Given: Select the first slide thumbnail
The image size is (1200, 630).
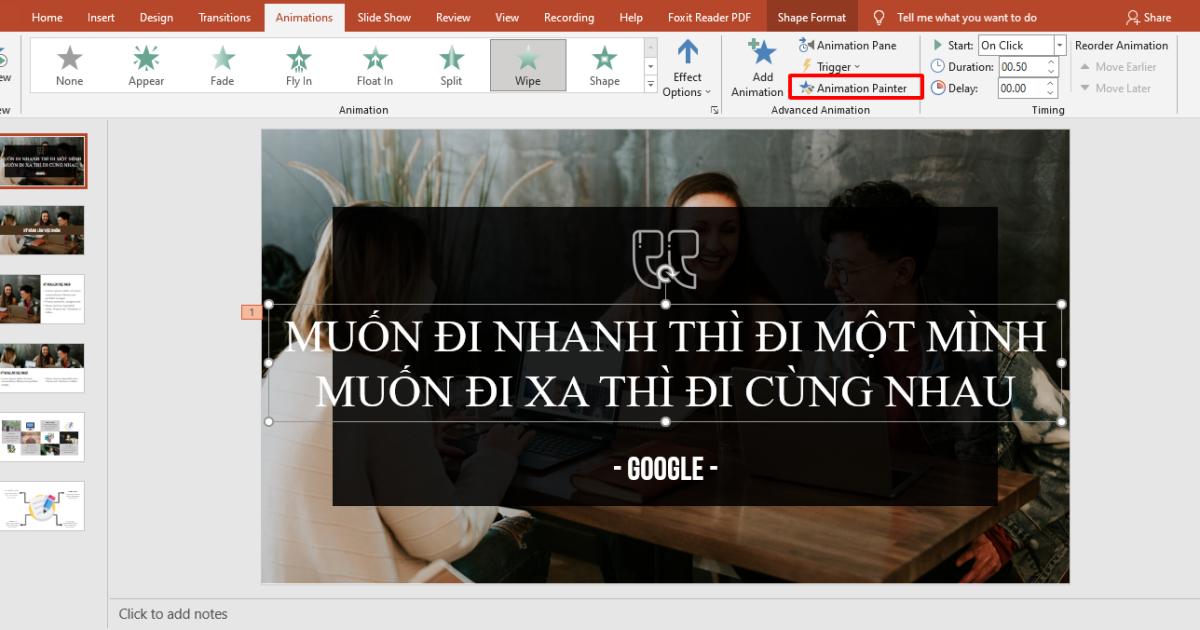Looking at the screenshot, I should [x=43, y=160].
